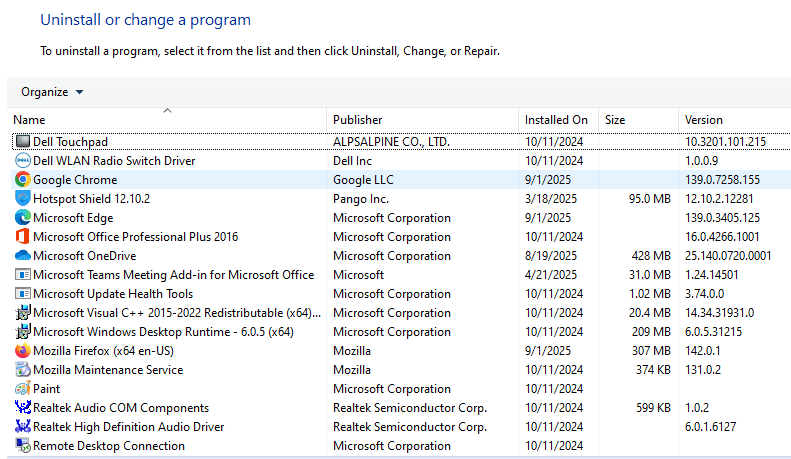Click the Microsoft Office Professional Plus icon
The image size is (791, 459).
[23, 237]
